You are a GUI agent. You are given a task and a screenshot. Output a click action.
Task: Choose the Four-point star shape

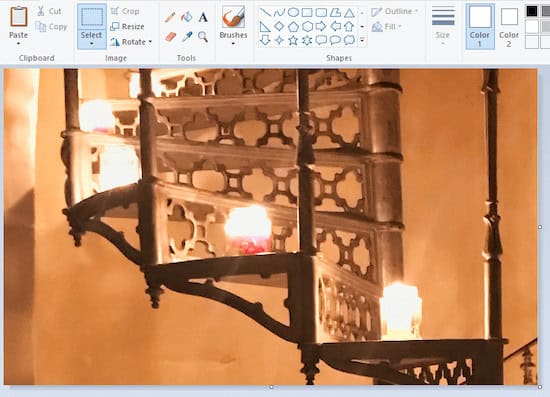click(x=279, y=40)
